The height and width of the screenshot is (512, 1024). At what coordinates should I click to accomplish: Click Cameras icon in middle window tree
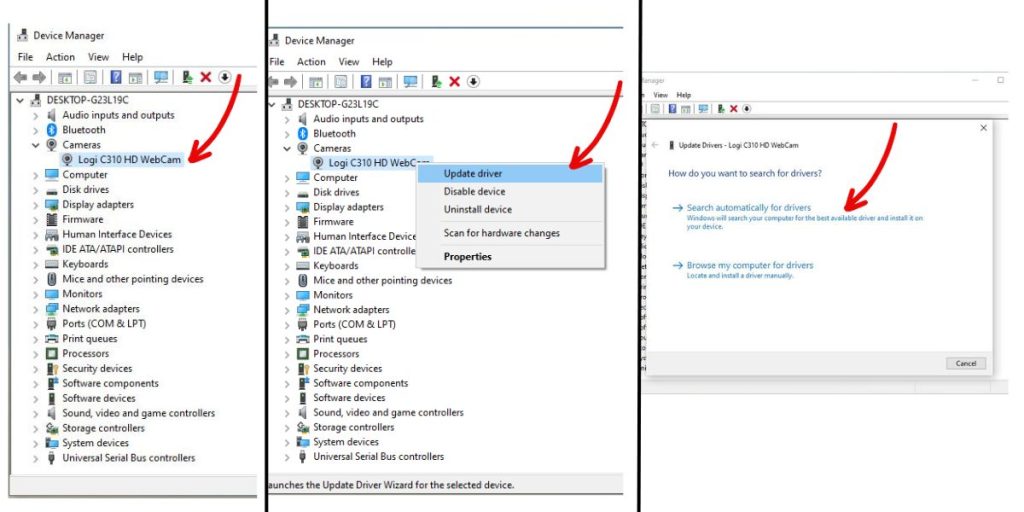[x=302, y=148]
